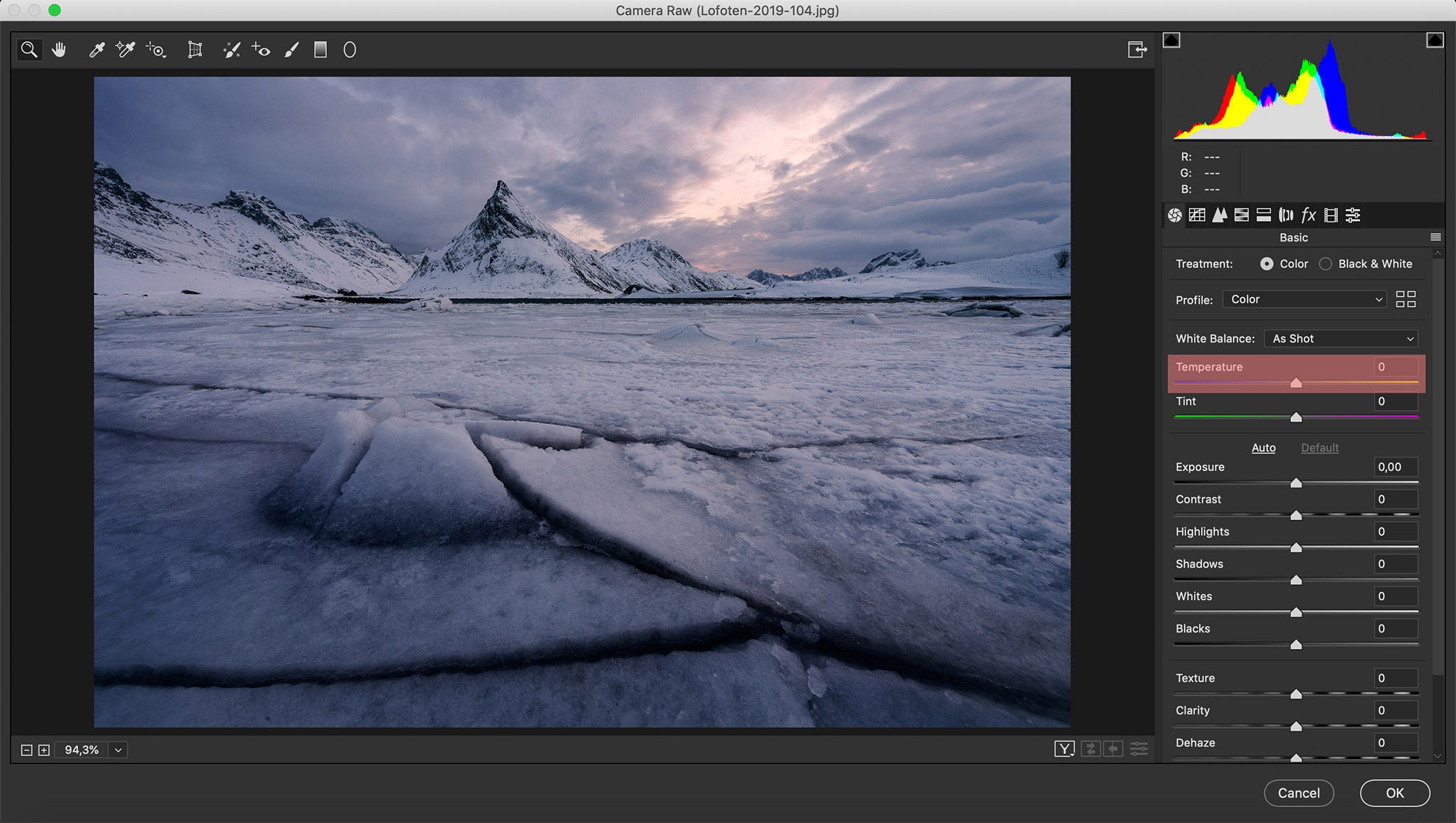Open the Basic panel flyout menu

click(x=1436, y=237)
